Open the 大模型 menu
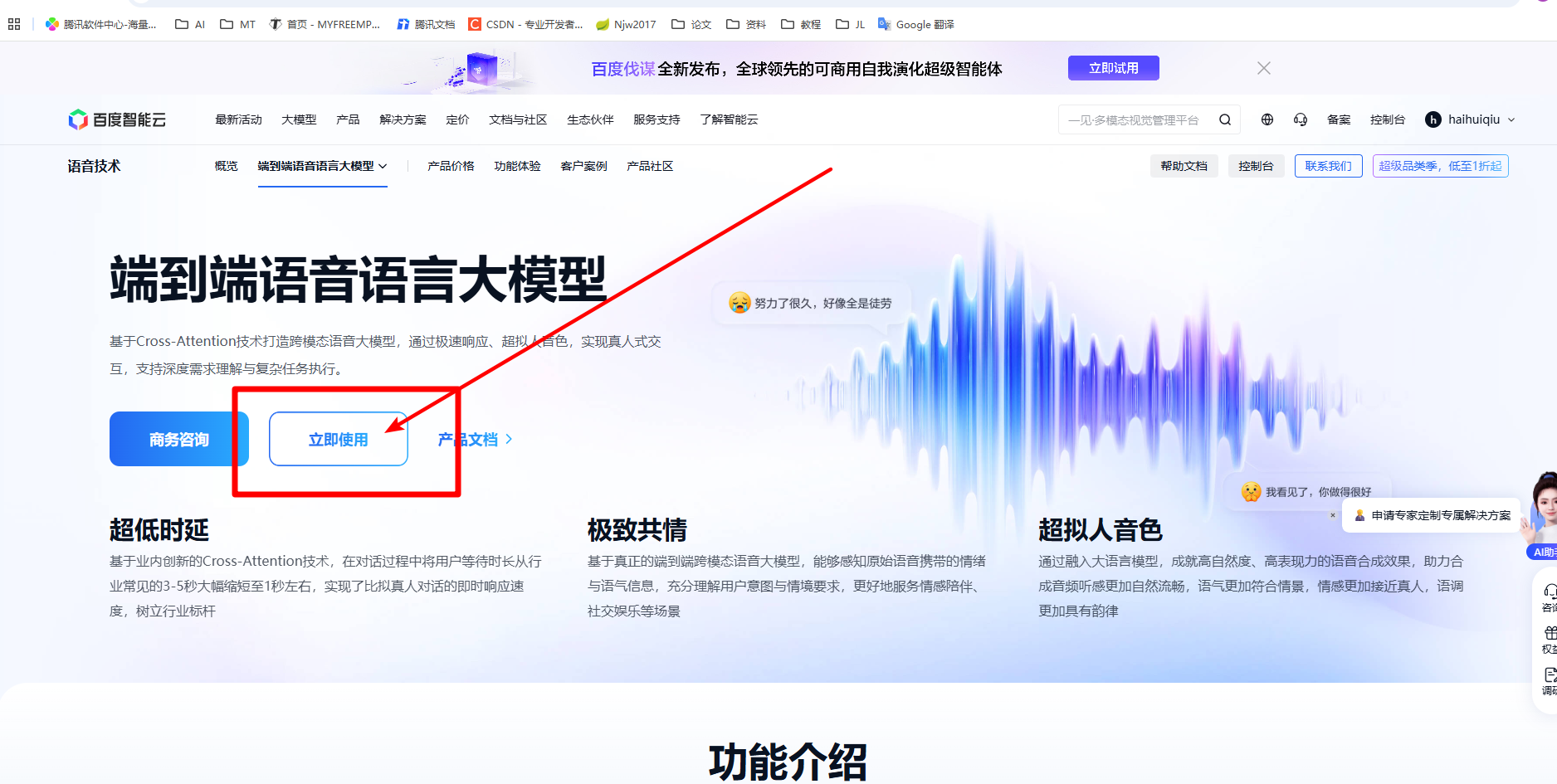Viewport: 1557px width, 784px height. (x=299, y=119)
